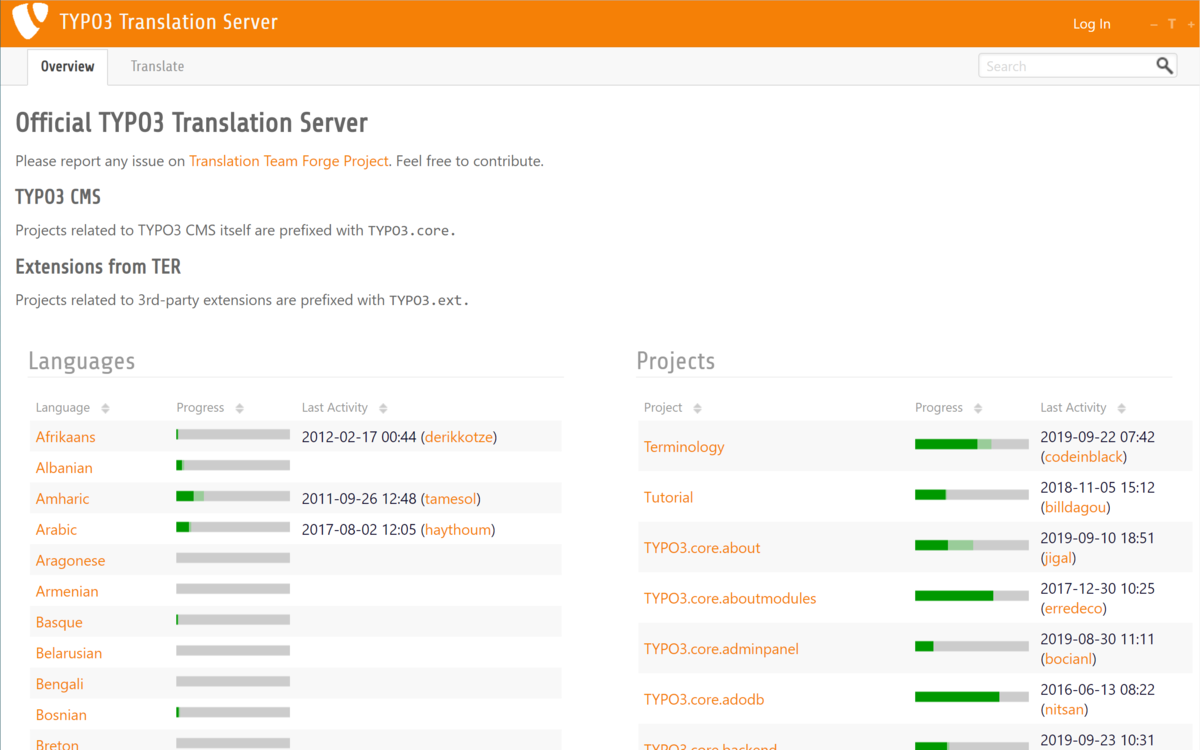
Task: Select the Bosnian language
Action: [61, 716]
